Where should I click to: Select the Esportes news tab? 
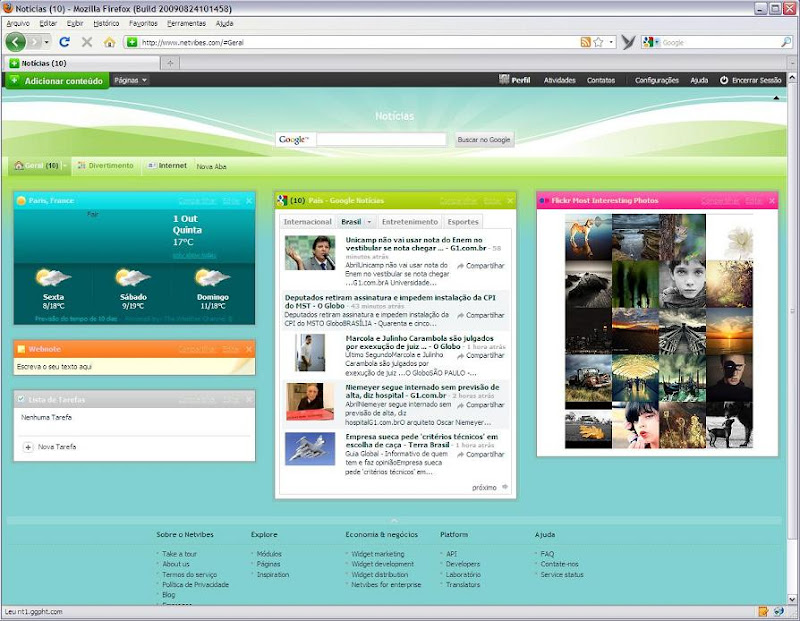[x=463, y=222]
